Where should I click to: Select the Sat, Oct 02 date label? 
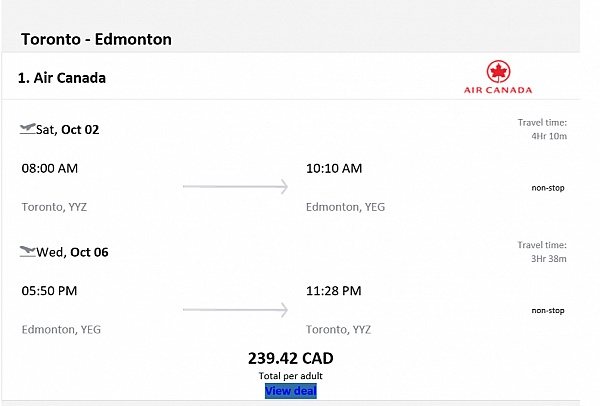tap(68, 129)
